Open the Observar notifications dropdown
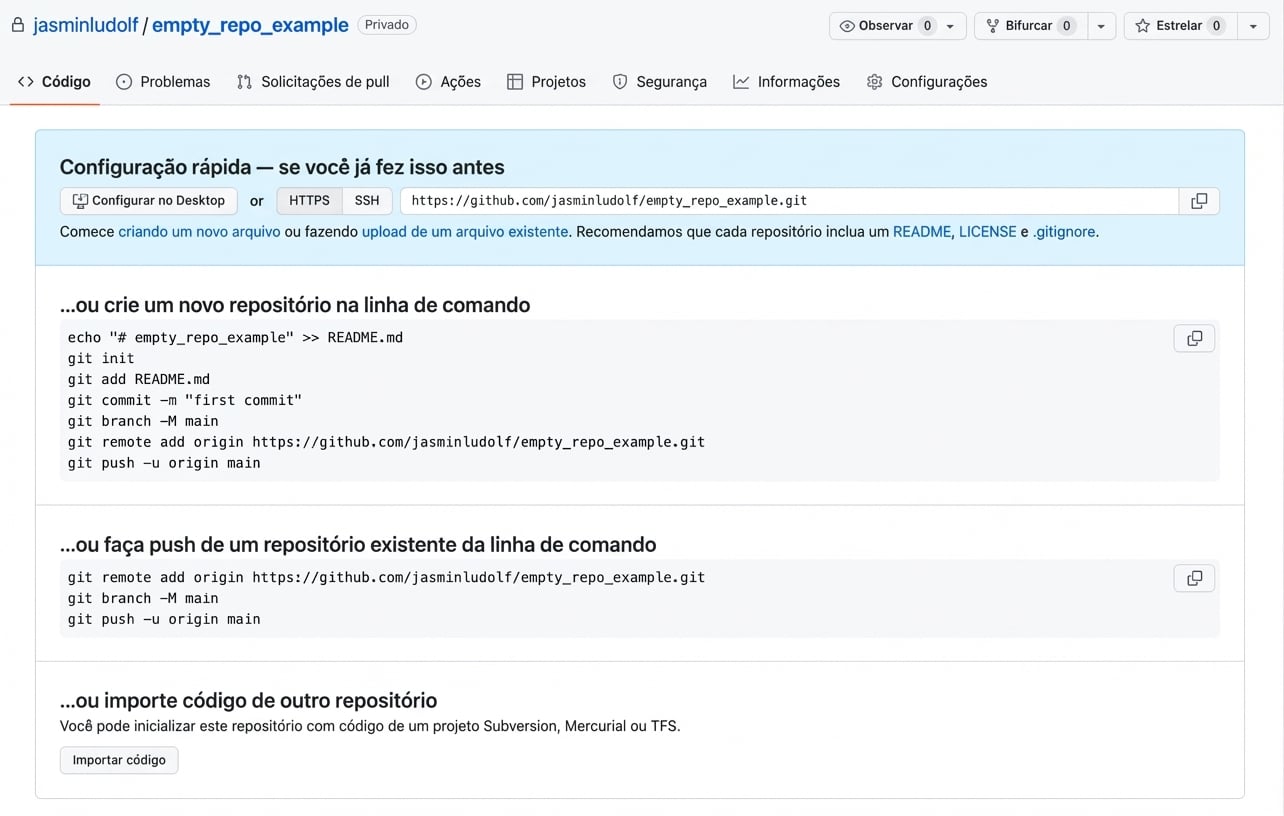The height and width of the screenshot is (816, 1284). coord(898,26)
